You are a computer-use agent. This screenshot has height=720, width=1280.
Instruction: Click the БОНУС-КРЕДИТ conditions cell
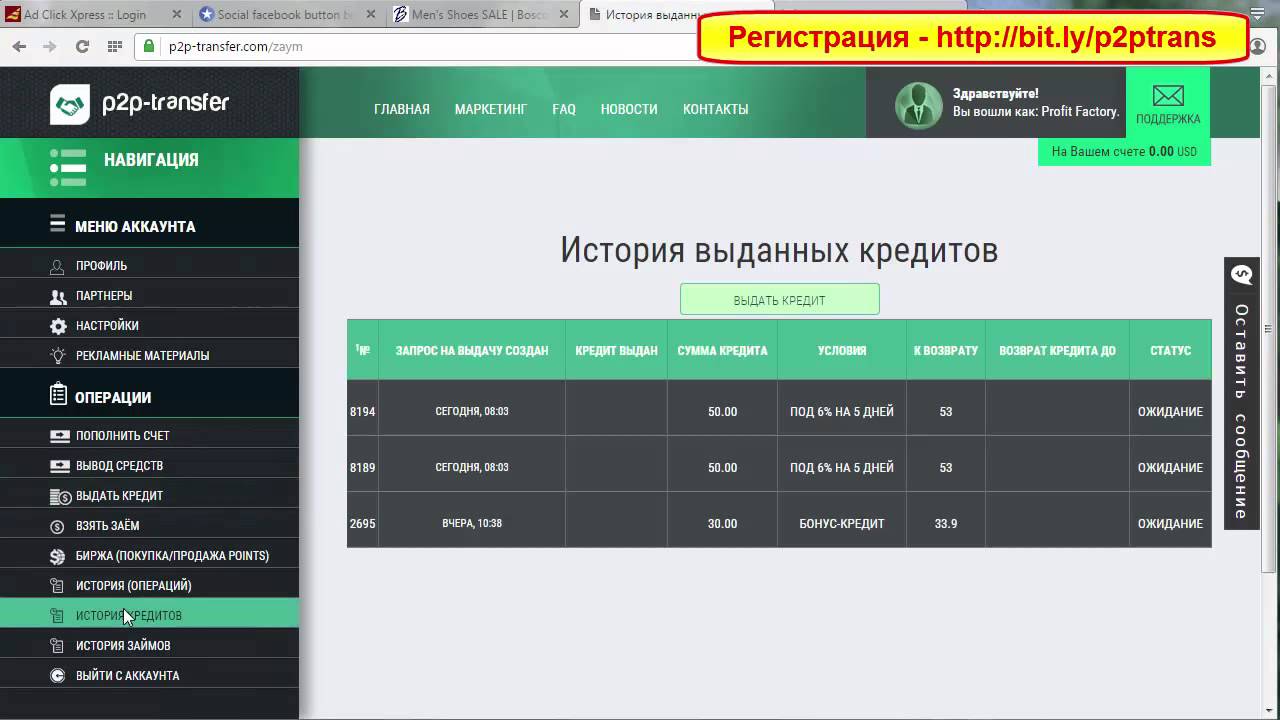pyautogui.click(x=842, y=523)
